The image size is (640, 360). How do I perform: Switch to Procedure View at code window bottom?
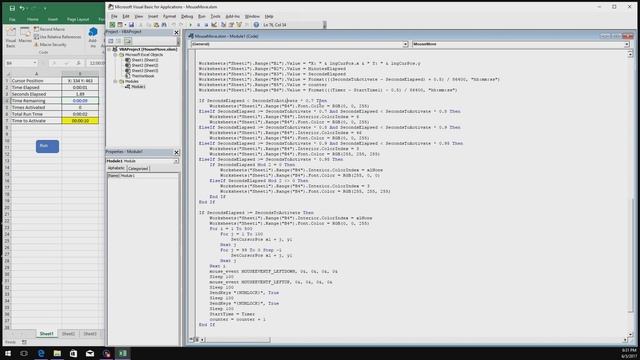pyautogui.click(x=191, y=340)
